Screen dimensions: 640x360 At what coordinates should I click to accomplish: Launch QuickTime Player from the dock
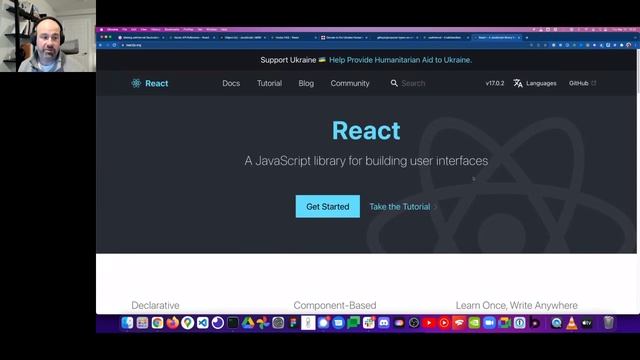(556, 323)
